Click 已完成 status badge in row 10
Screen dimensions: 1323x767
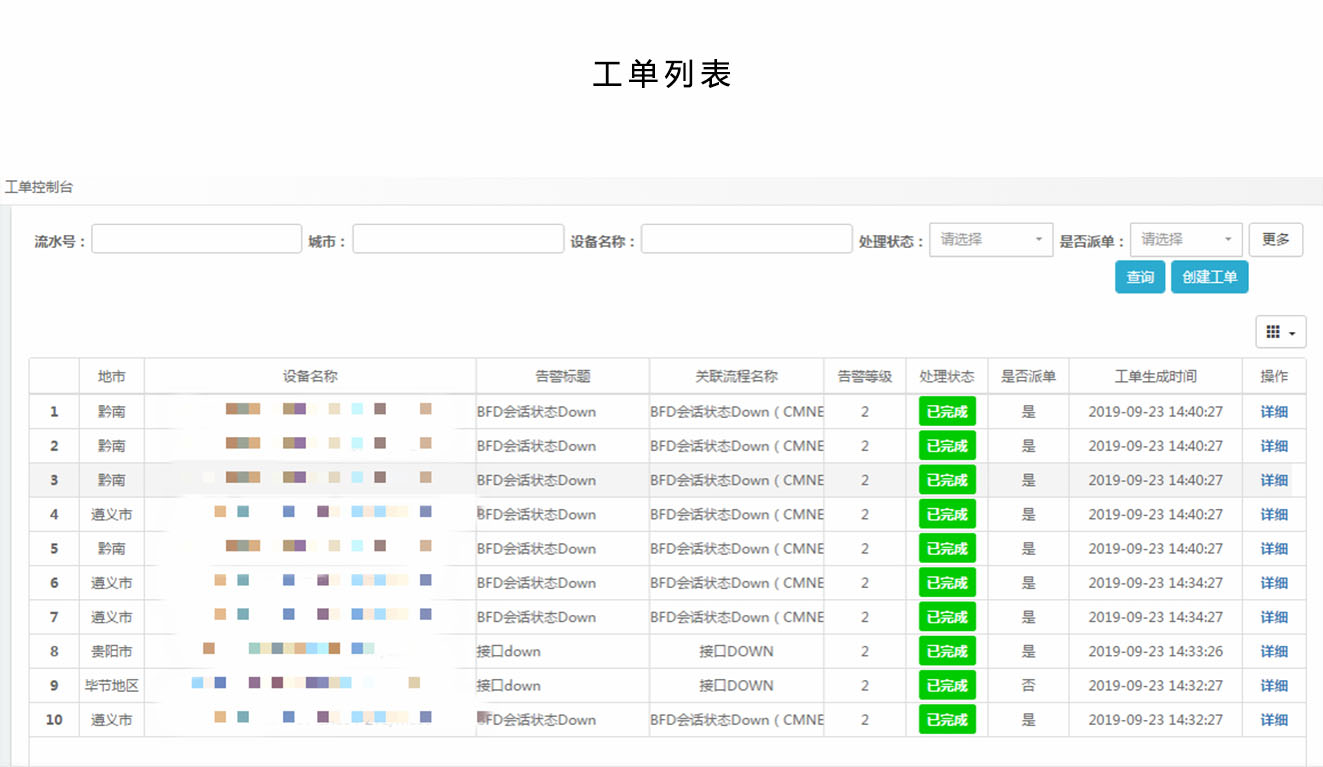946,720
